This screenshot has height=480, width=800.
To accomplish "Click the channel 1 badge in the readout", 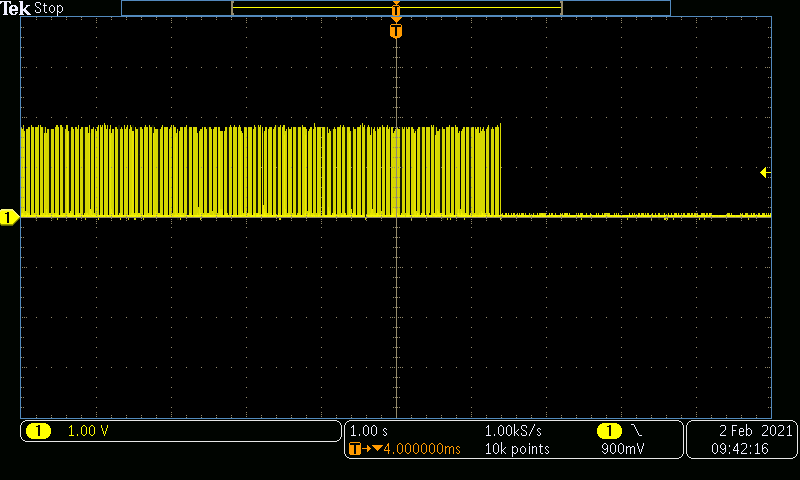I will pos(38,431).
